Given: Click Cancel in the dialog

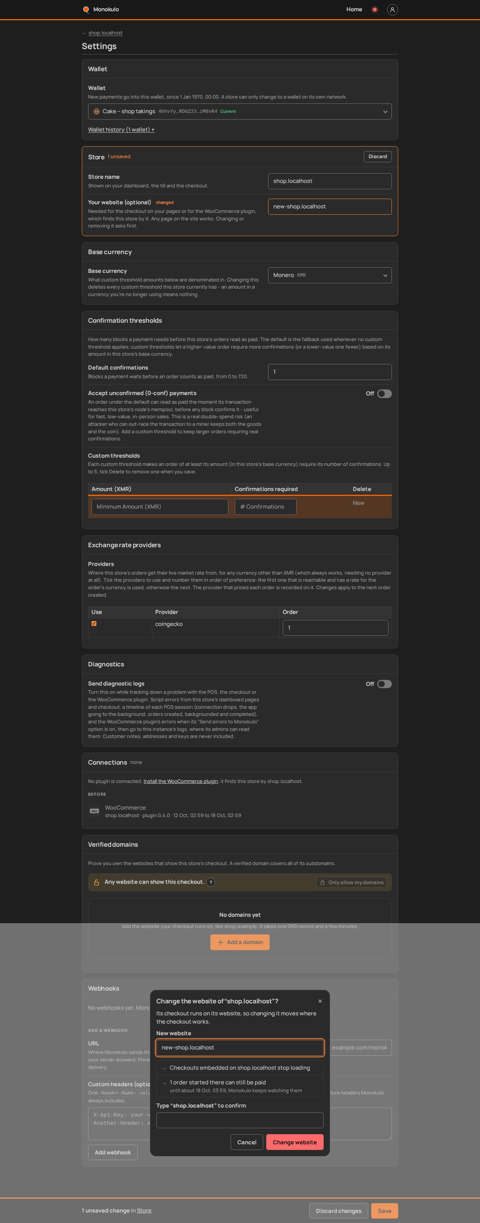Looking at the screenshot, I should [x=247, y=1142].
